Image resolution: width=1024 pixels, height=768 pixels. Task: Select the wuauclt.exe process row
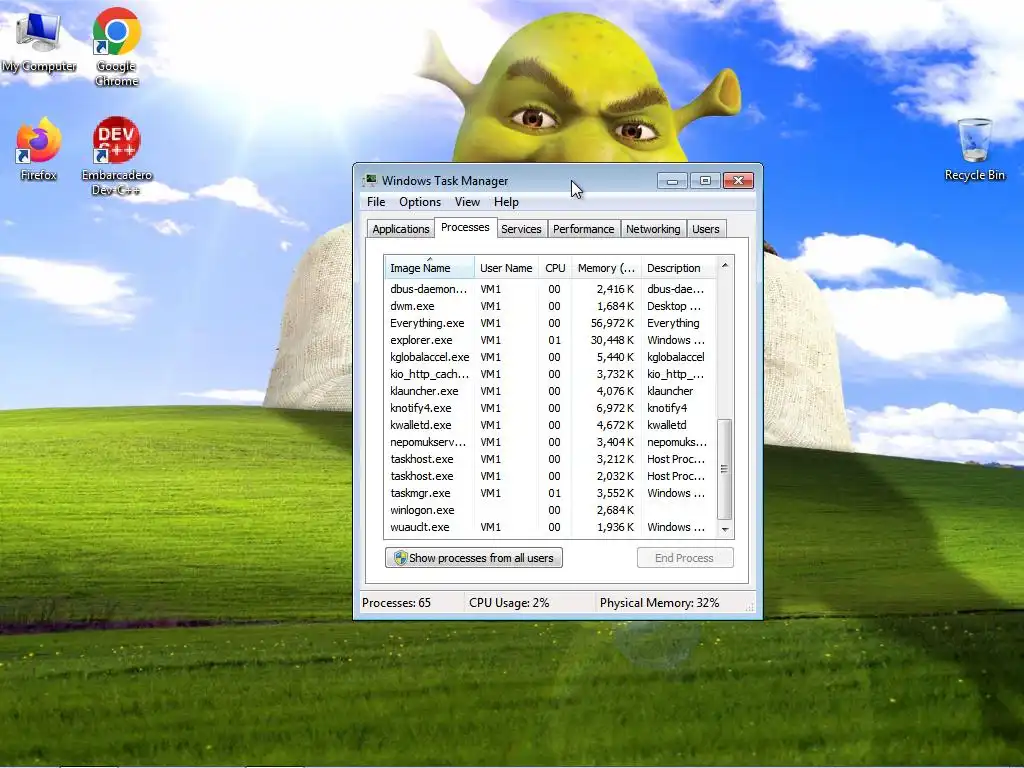(550, 526)
